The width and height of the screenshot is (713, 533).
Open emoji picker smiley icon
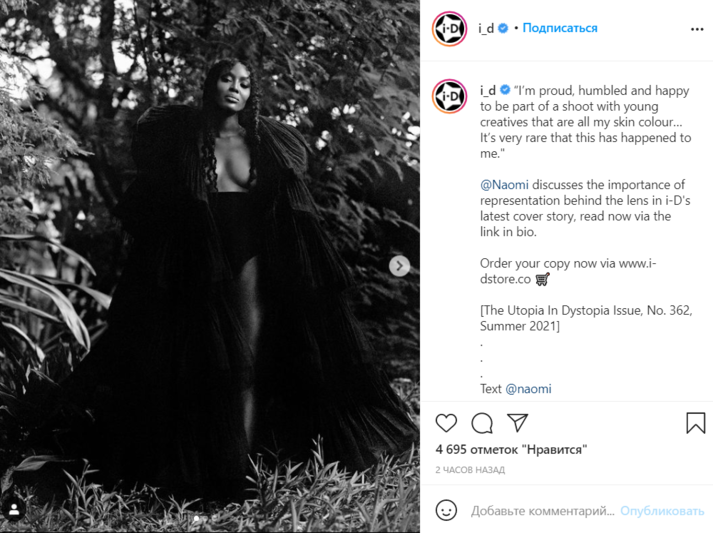[446, 510]
